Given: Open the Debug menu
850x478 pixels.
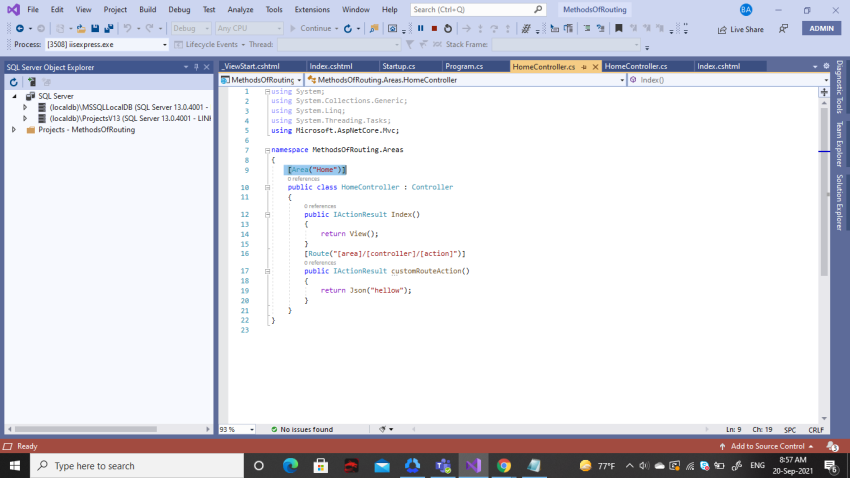Looking at the screenshot, I should [179, 9].
